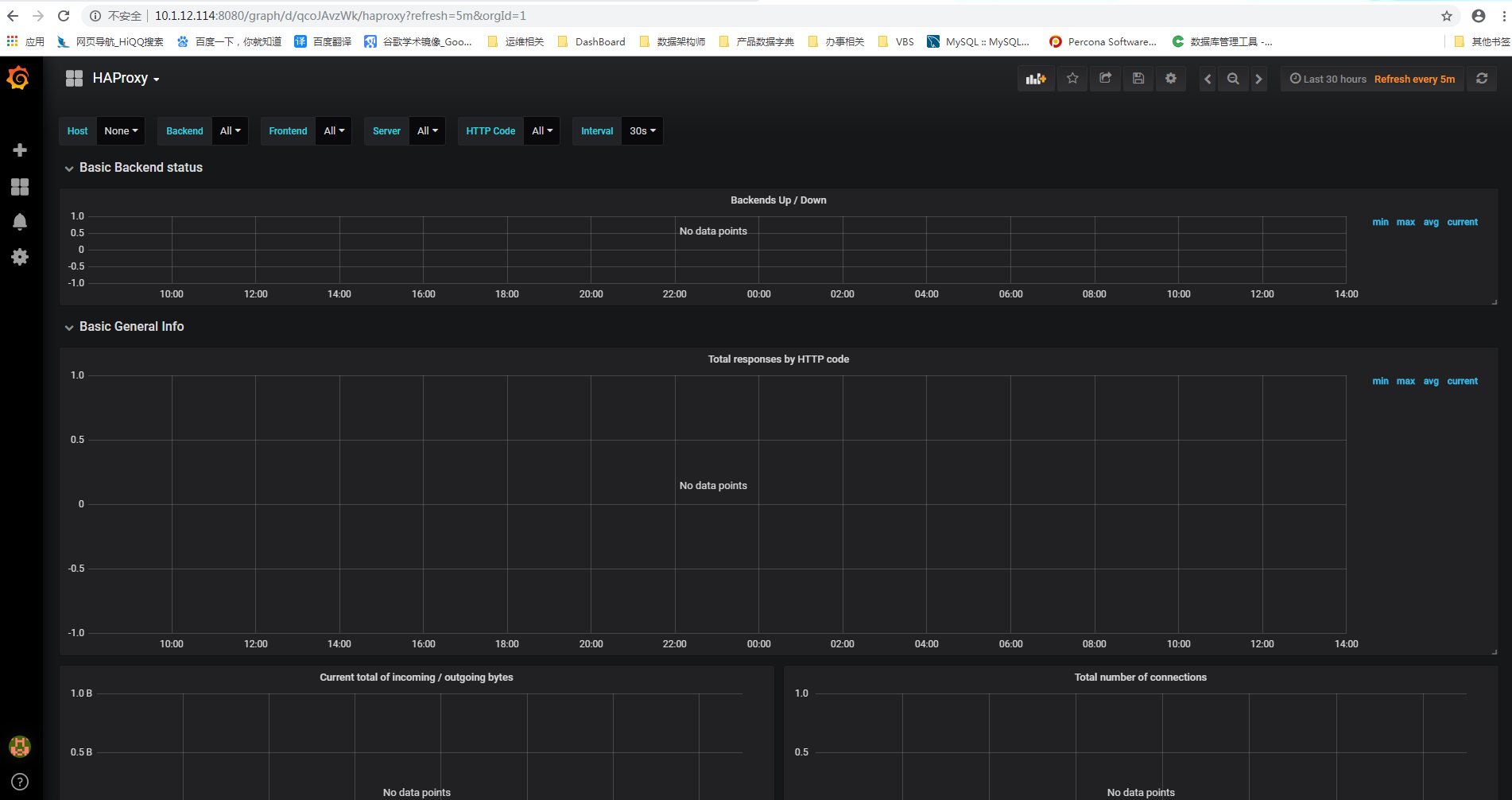This screenshot has height=800, width=1512.
Task: Open the Interval variable dropdown
Action: tap(642, 131)
